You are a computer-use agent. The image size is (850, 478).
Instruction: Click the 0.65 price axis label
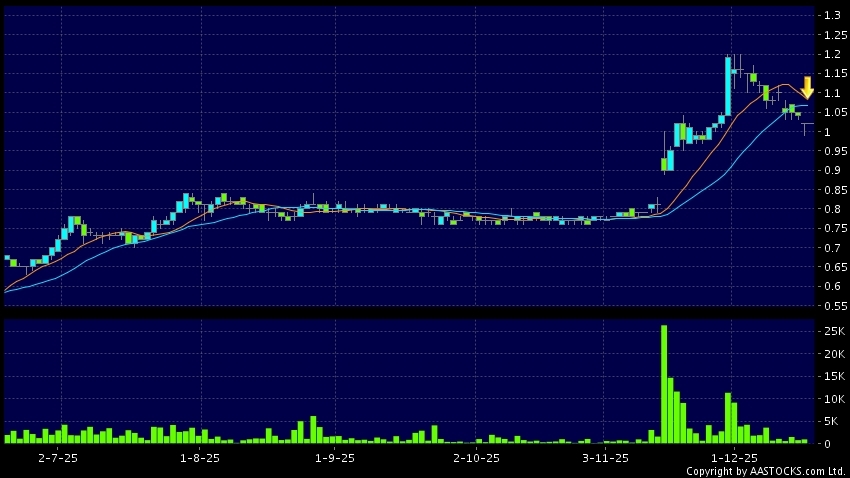832,267
